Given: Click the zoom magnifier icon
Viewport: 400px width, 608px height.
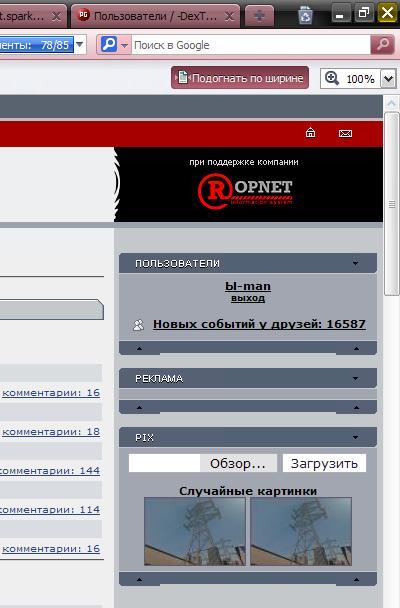Looking at the screenshot, I should [x=332, y=78].
